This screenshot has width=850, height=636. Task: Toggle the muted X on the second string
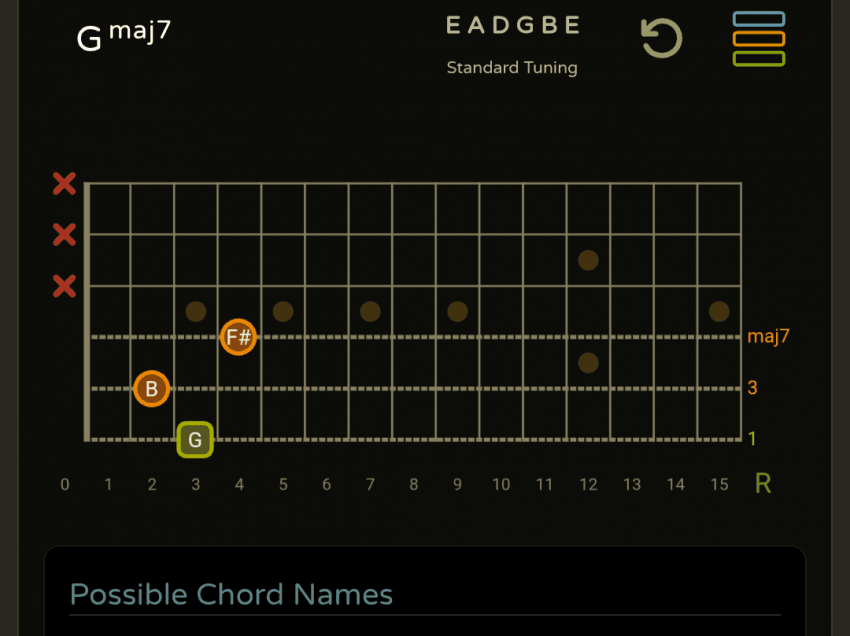click(64, 235)
